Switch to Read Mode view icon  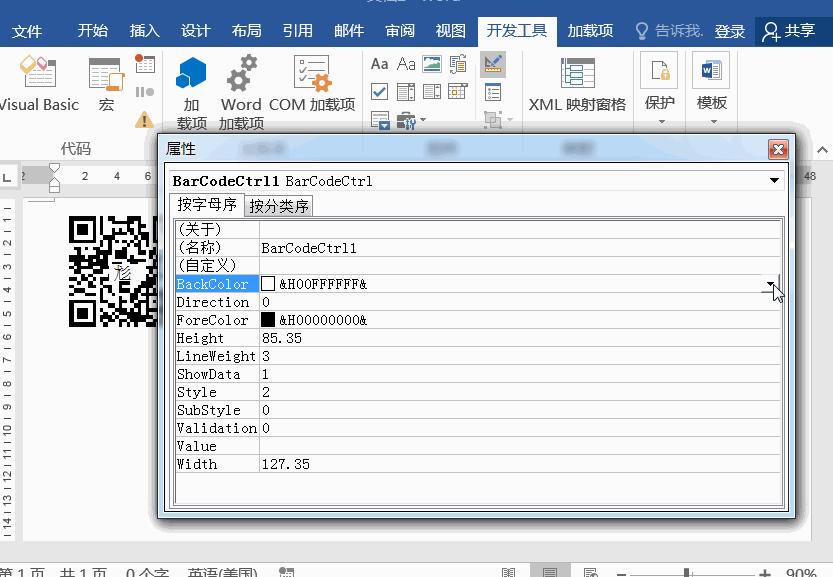508,573
